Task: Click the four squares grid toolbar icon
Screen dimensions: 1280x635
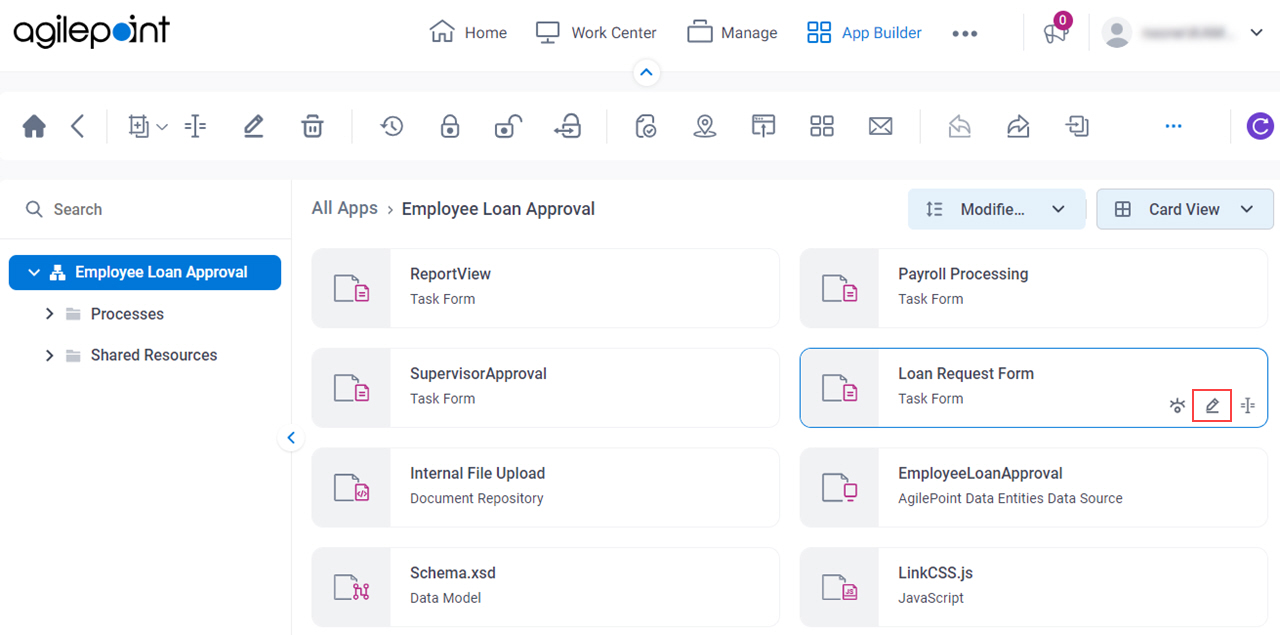Action: [x=822, y=126]
